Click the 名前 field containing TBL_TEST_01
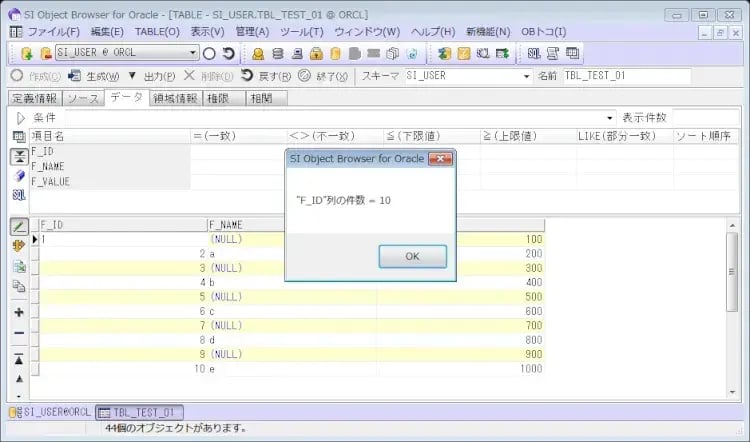Screen dimensions: 750x442 [x=626, y=76]
